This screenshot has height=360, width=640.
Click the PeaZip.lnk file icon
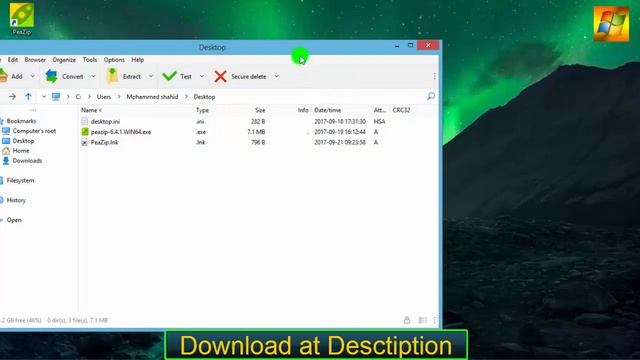pos(84,142)
